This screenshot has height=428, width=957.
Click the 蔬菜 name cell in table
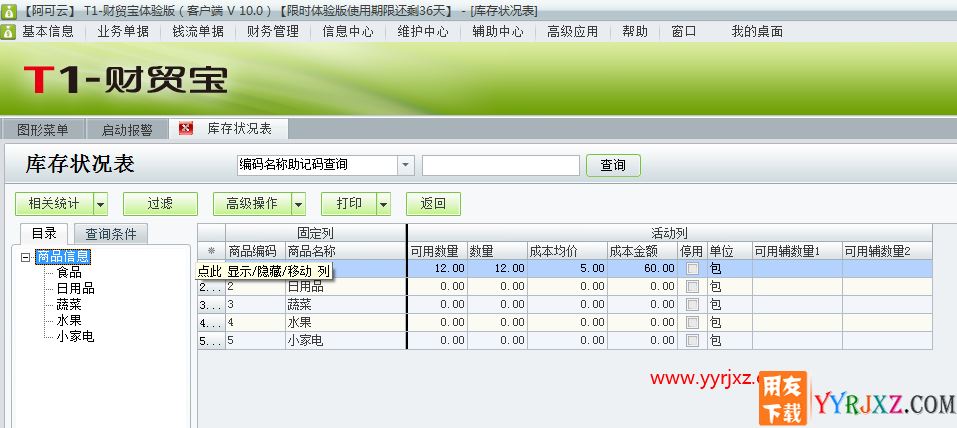tap(345, 304)
